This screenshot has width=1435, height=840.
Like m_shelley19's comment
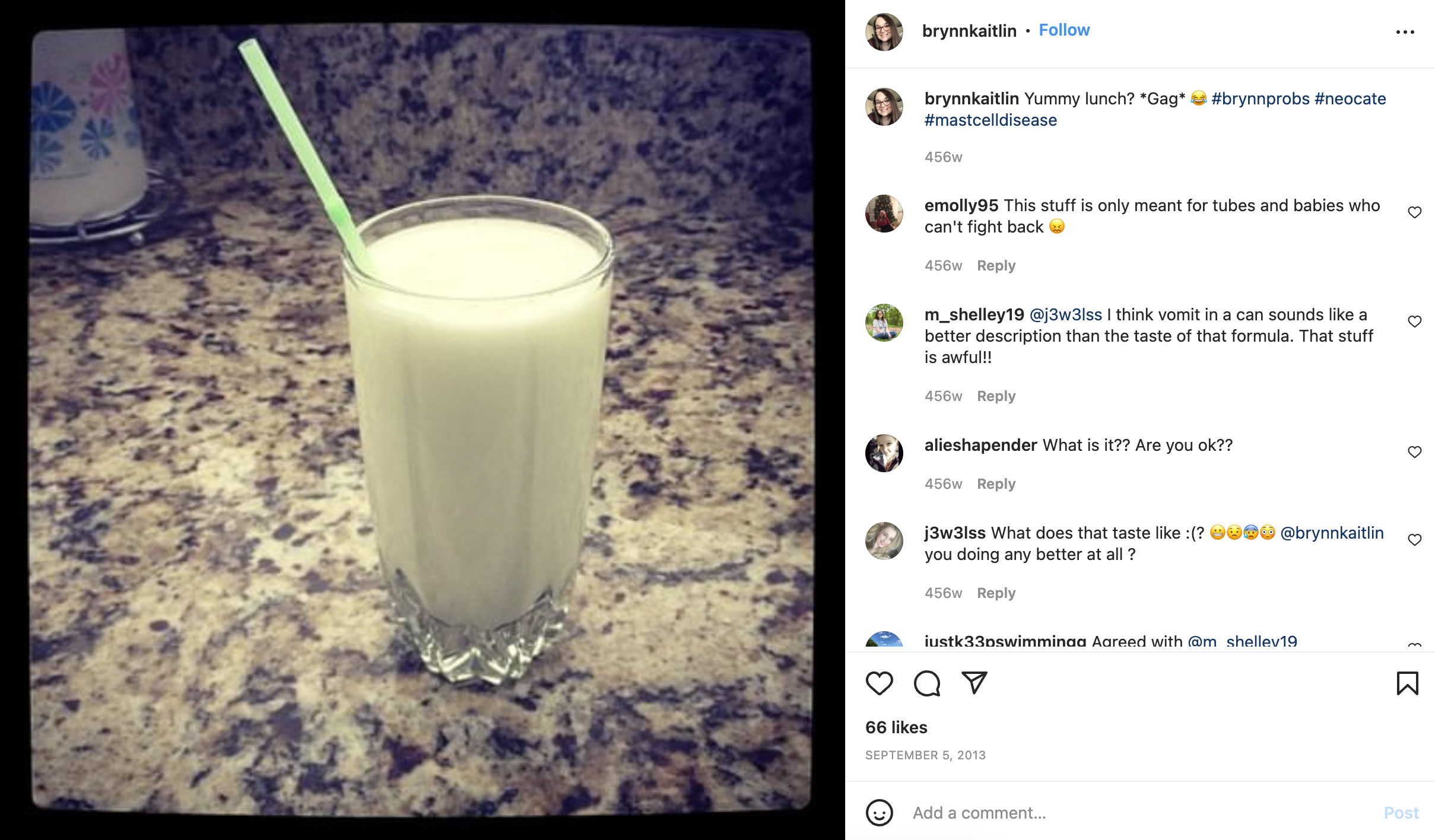click(1415, 322)
